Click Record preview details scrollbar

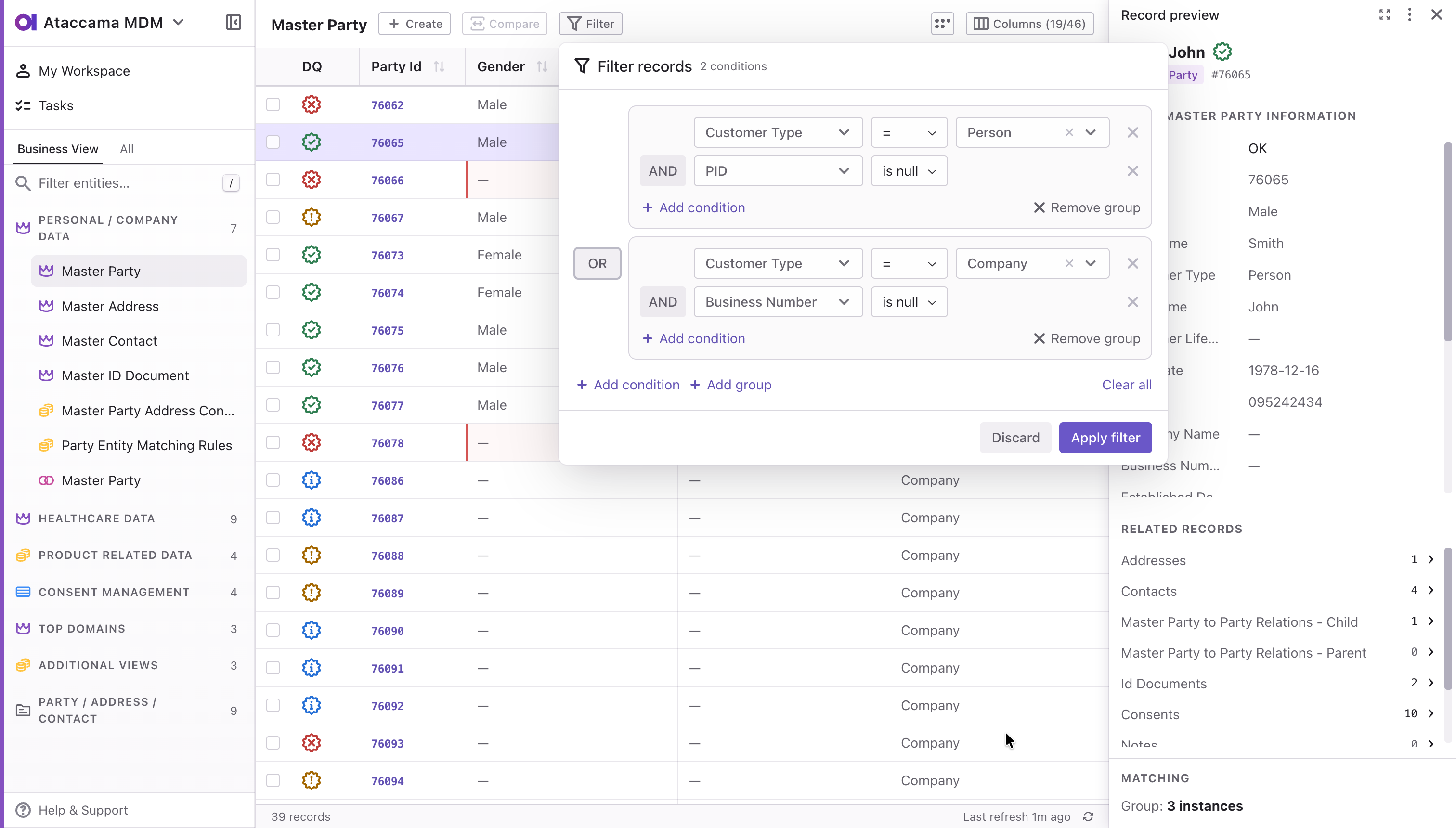click(1447, 242)
